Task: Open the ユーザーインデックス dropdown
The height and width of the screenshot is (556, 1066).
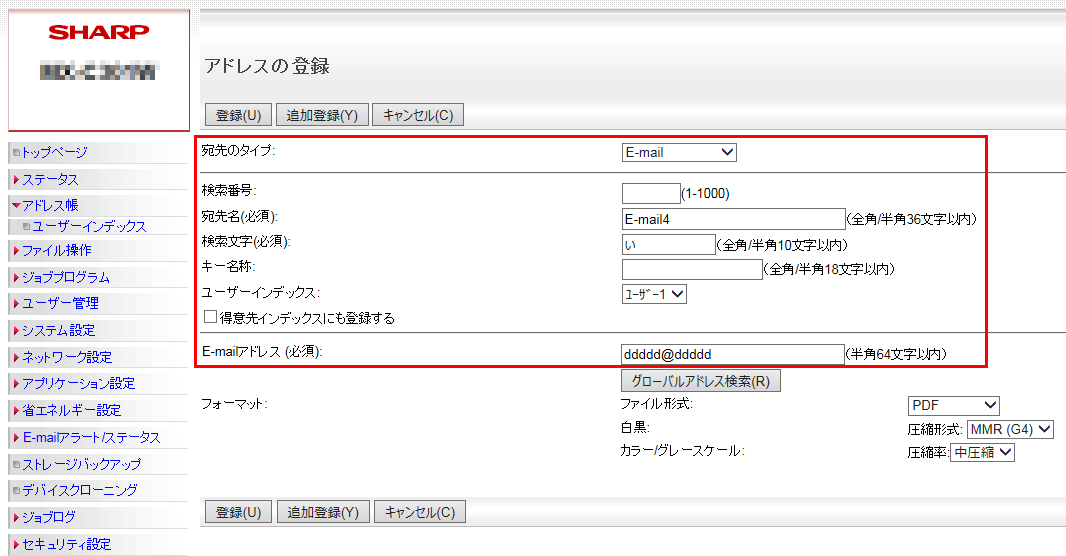Action: point(654,294)
